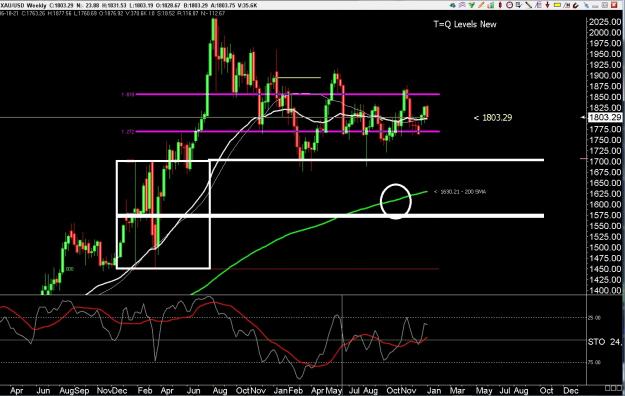Click the 'JanFeb' date axis label

point(289,390)
